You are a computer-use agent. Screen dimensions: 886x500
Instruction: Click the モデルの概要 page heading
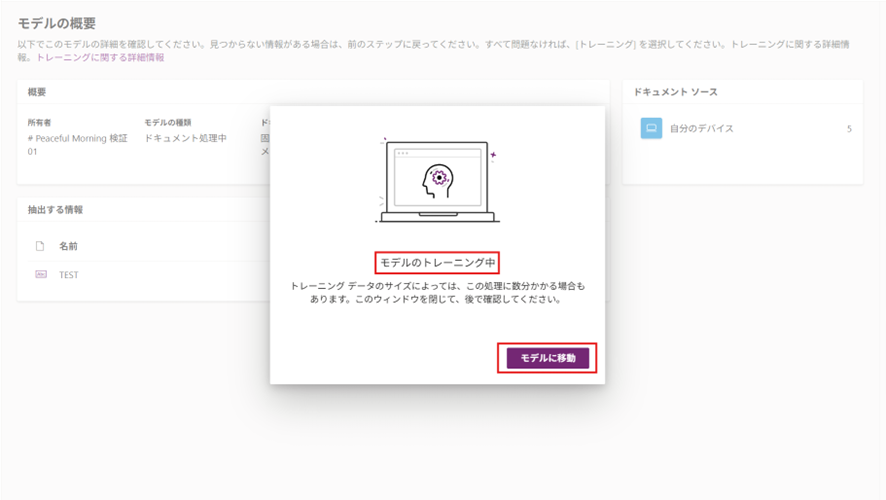[57, 23]
